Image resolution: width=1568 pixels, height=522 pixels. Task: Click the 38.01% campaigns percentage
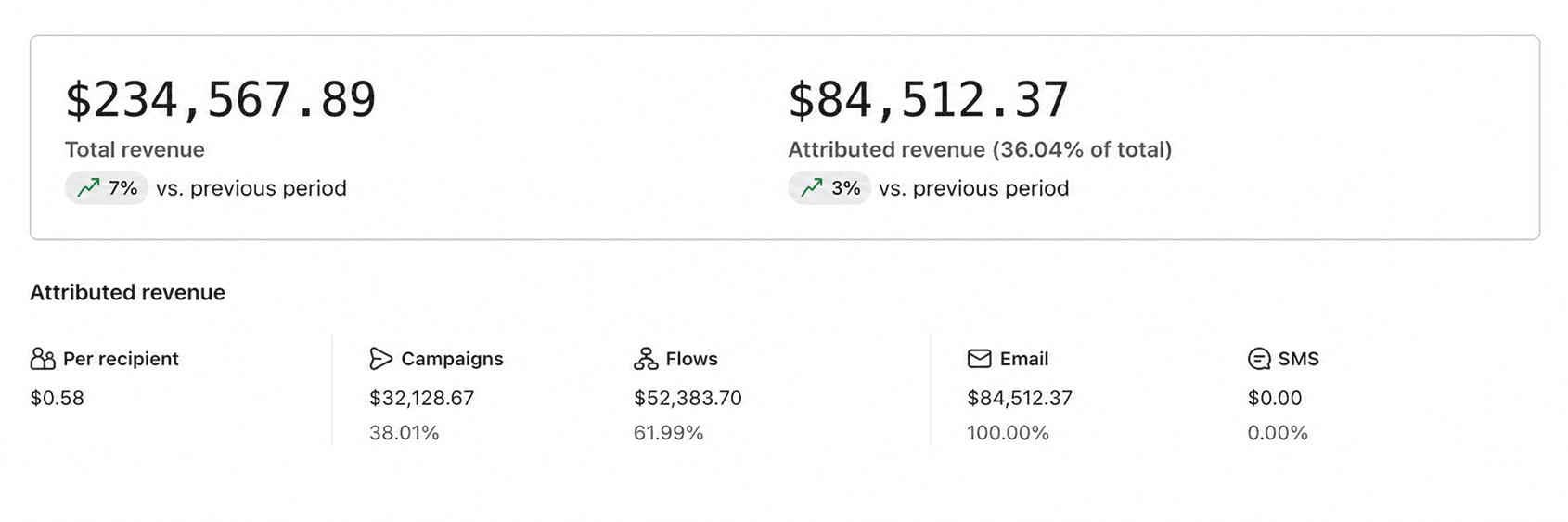405,433
